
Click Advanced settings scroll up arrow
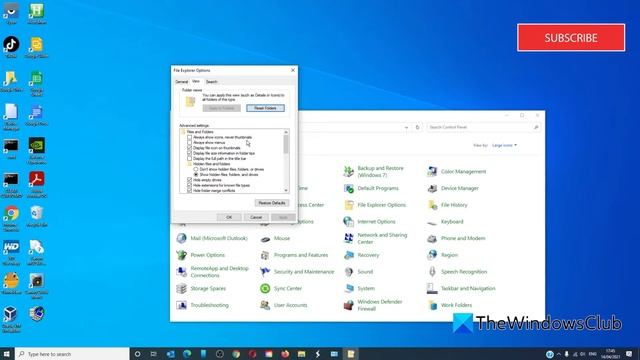pyautogui.click(x=286, y=132)
